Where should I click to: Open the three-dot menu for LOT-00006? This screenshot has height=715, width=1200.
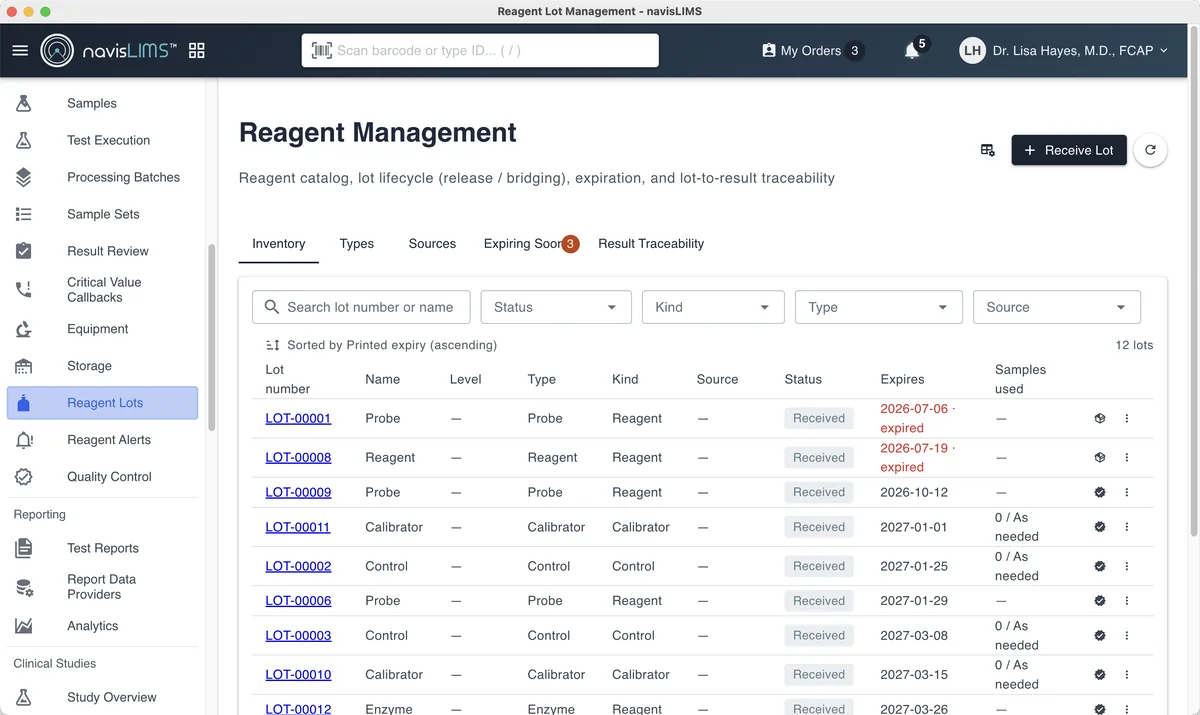coord(1127,601)
